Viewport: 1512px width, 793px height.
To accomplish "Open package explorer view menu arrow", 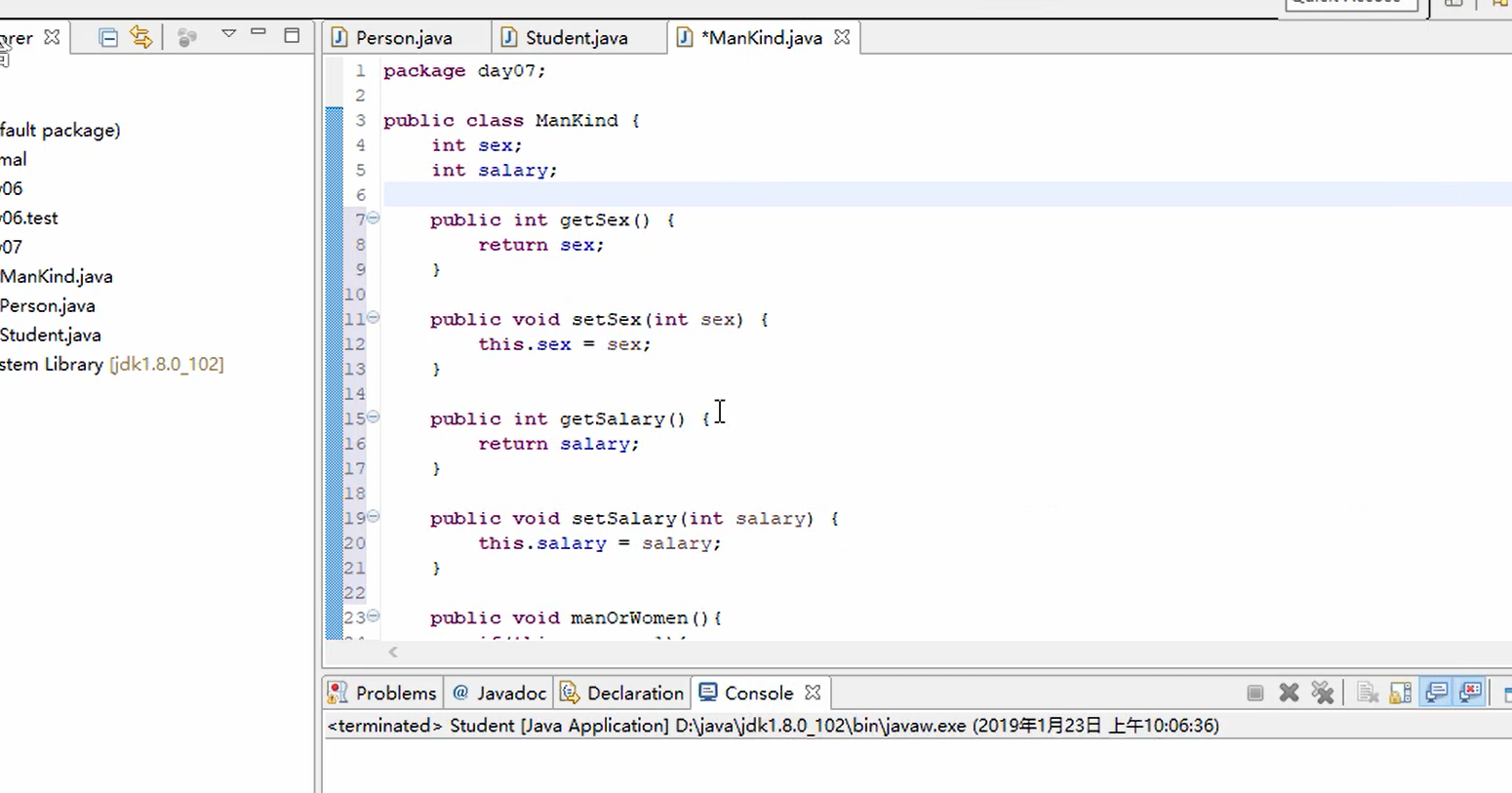I will (x=228, y=34).
